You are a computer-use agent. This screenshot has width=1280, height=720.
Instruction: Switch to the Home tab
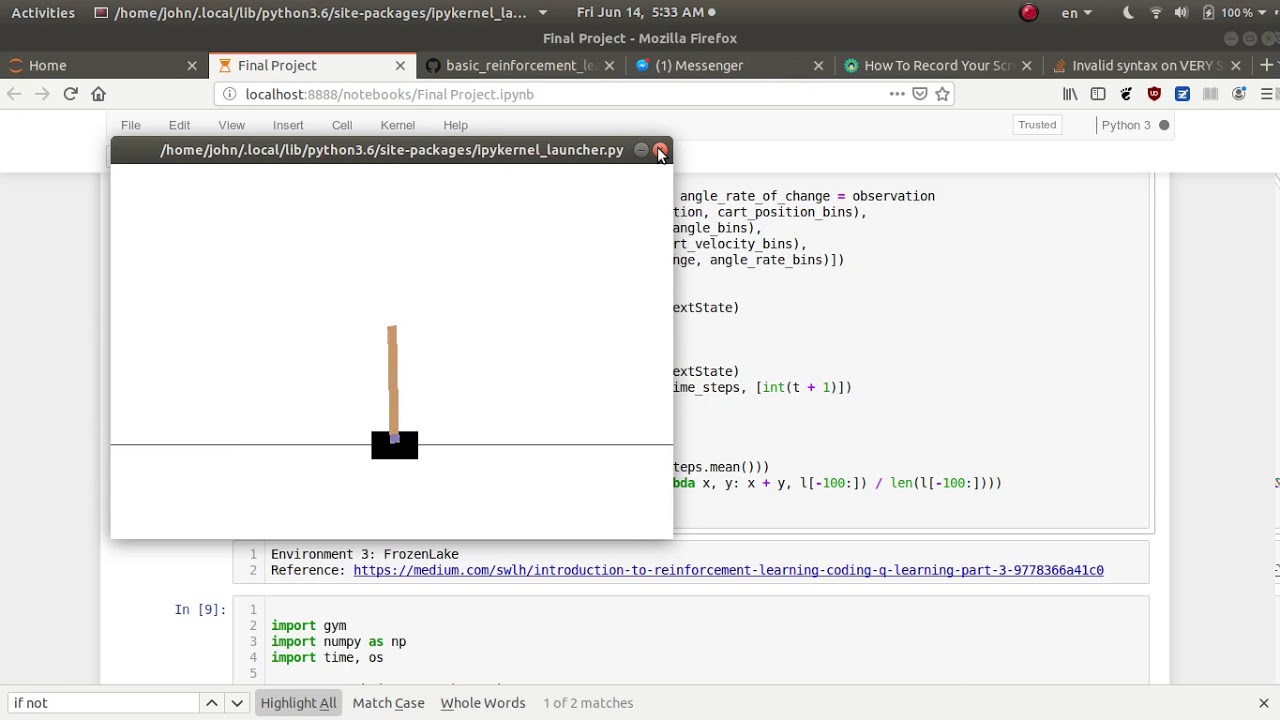[104, 65]
